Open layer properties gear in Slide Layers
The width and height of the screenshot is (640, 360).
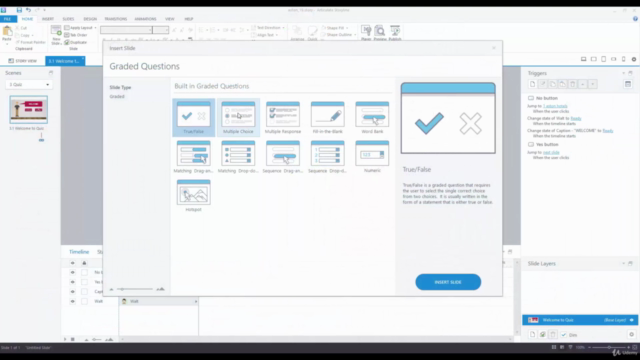[x=631, y=335]
